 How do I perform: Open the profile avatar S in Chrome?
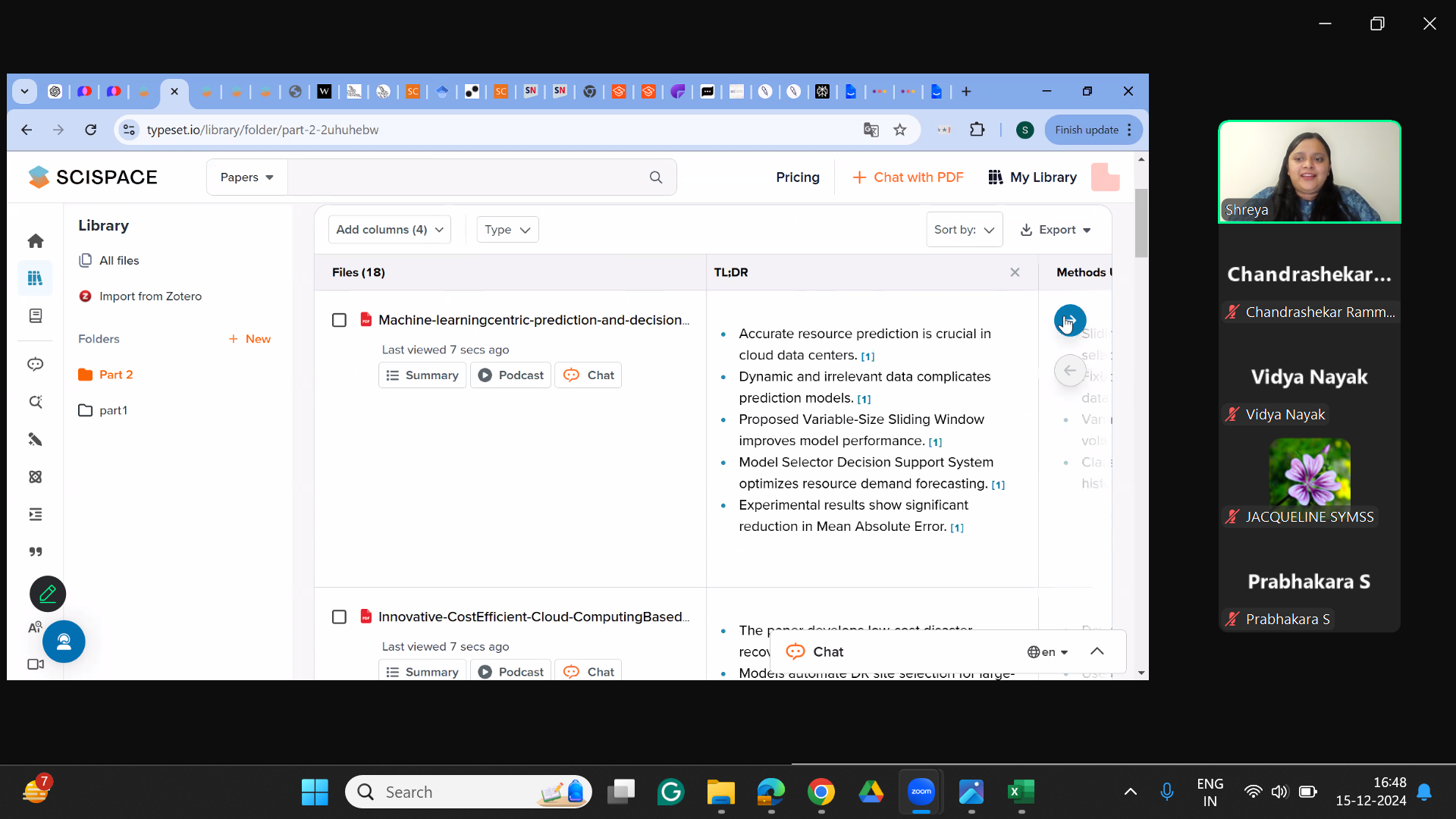pyautogui.click(x=1025, y=130)
